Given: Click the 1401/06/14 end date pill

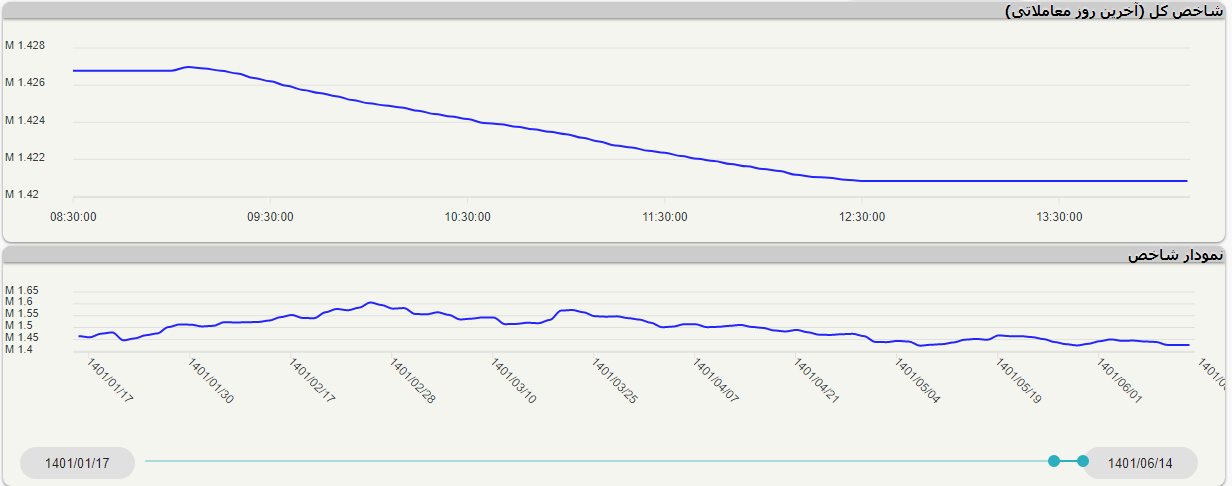Looking at the screenshot, I should (1140, 463).
